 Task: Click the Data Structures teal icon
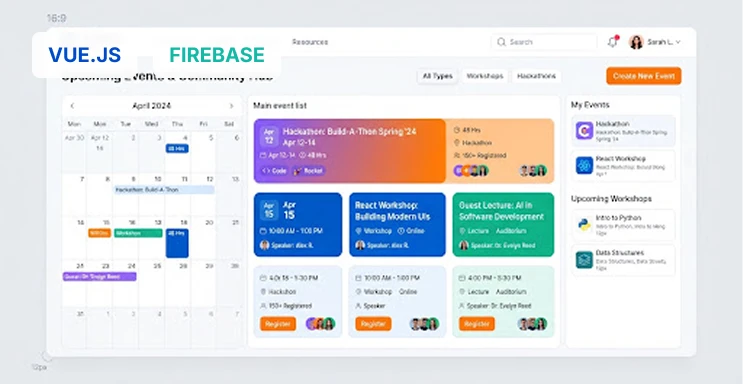[584, 260]
